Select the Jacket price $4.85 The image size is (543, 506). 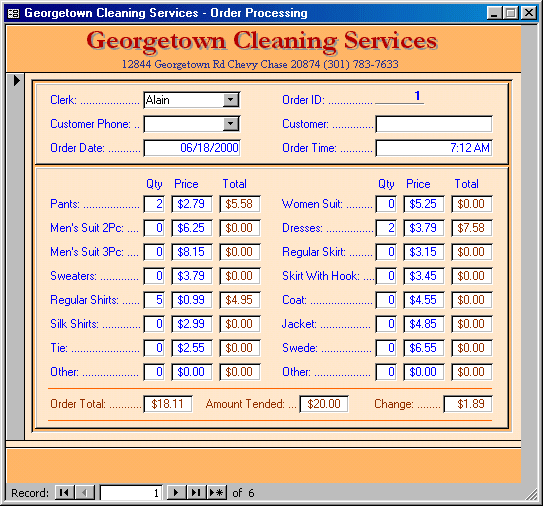pos(424,324)
